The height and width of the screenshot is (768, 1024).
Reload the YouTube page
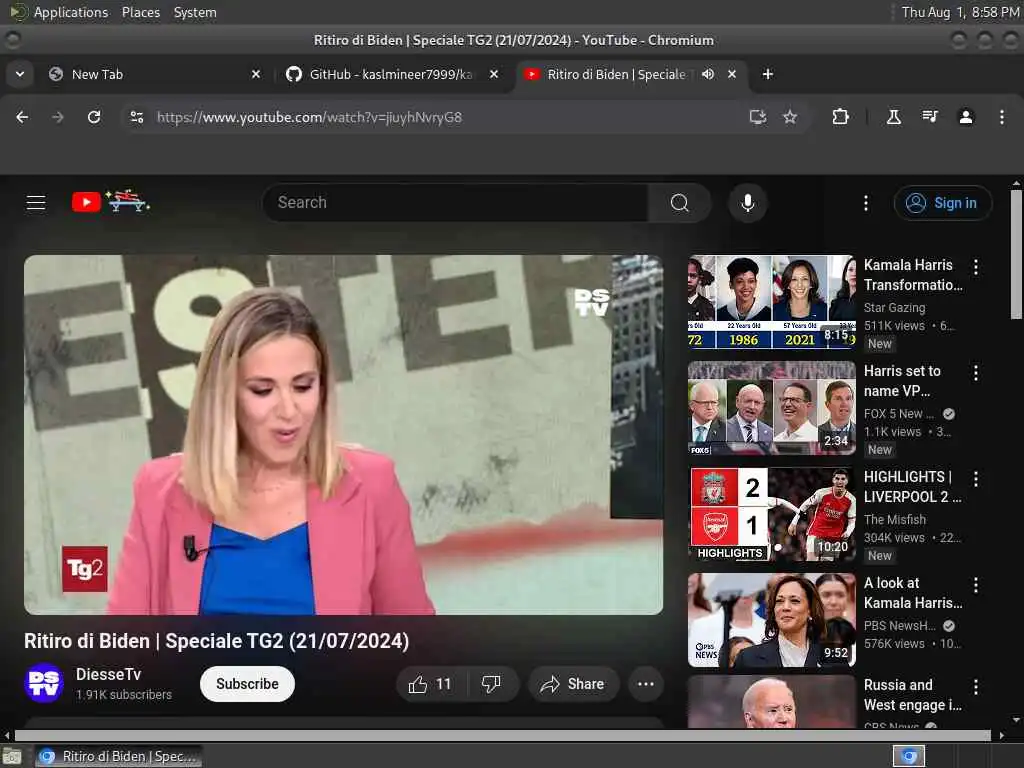[94, 117]
